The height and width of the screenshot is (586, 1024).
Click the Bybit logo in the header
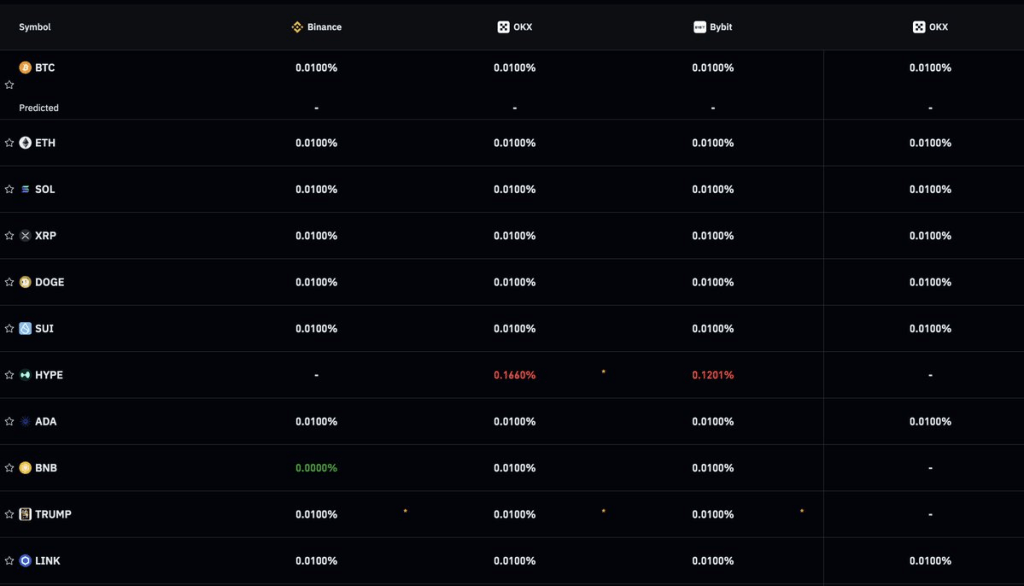pos(700,27)
